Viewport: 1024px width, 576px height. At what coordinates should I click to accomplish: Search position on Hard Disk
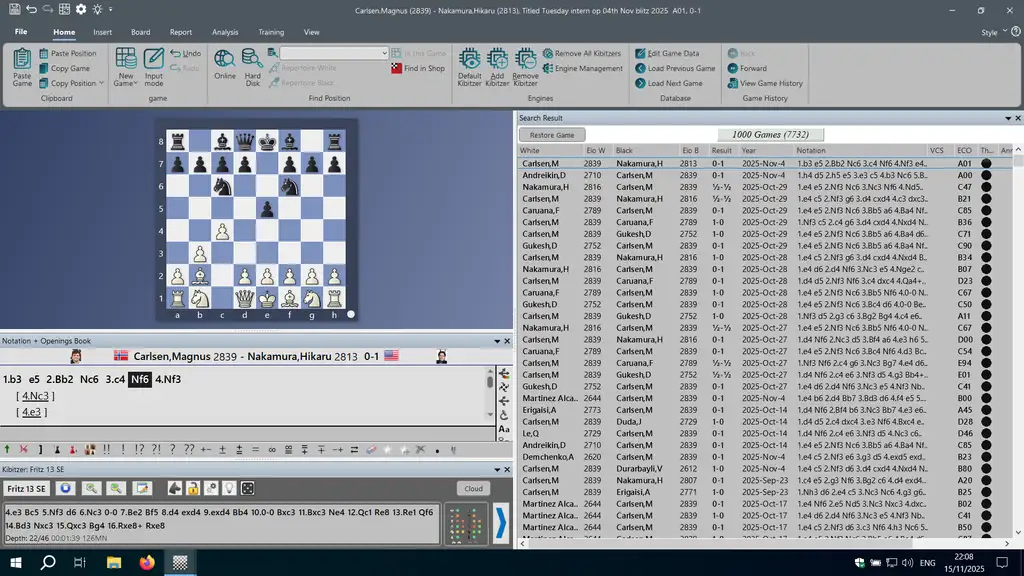[253, 65]
